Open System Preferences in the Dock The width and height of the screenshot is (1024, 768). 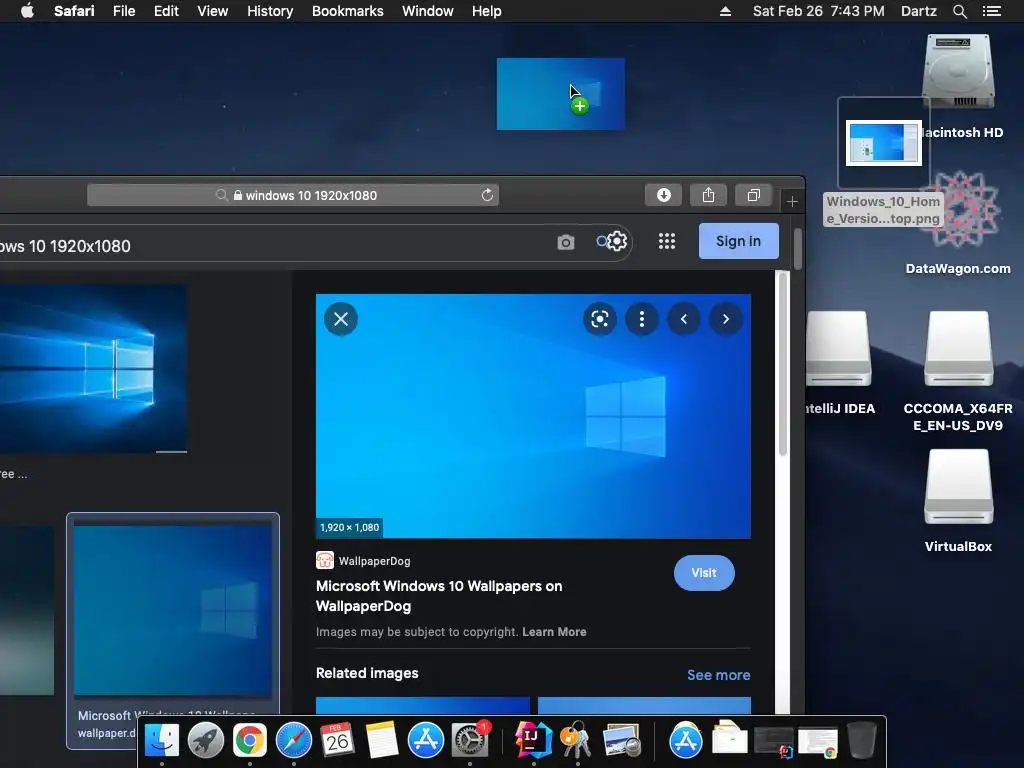click(470, 740)
